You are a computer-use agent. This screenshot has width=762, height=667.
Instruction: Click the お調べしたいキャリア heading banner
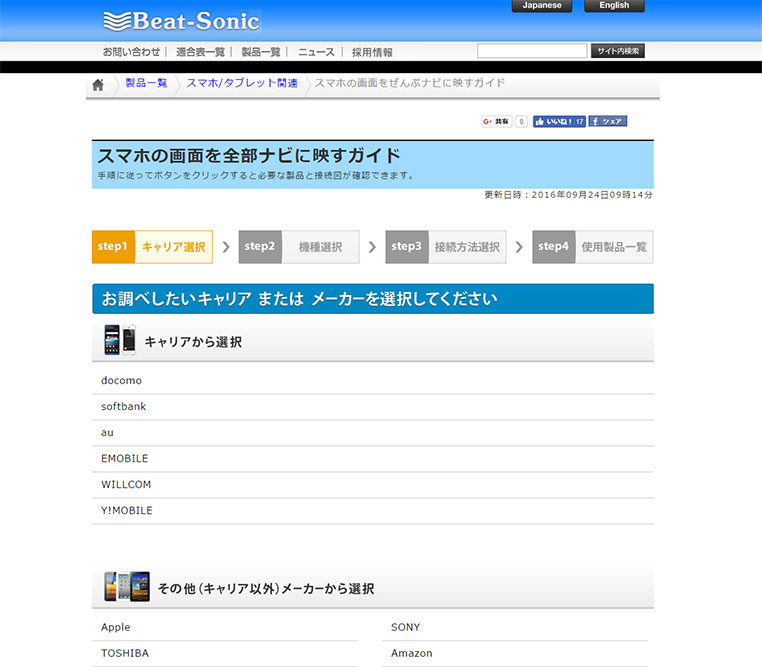click(x=373, y=299)
